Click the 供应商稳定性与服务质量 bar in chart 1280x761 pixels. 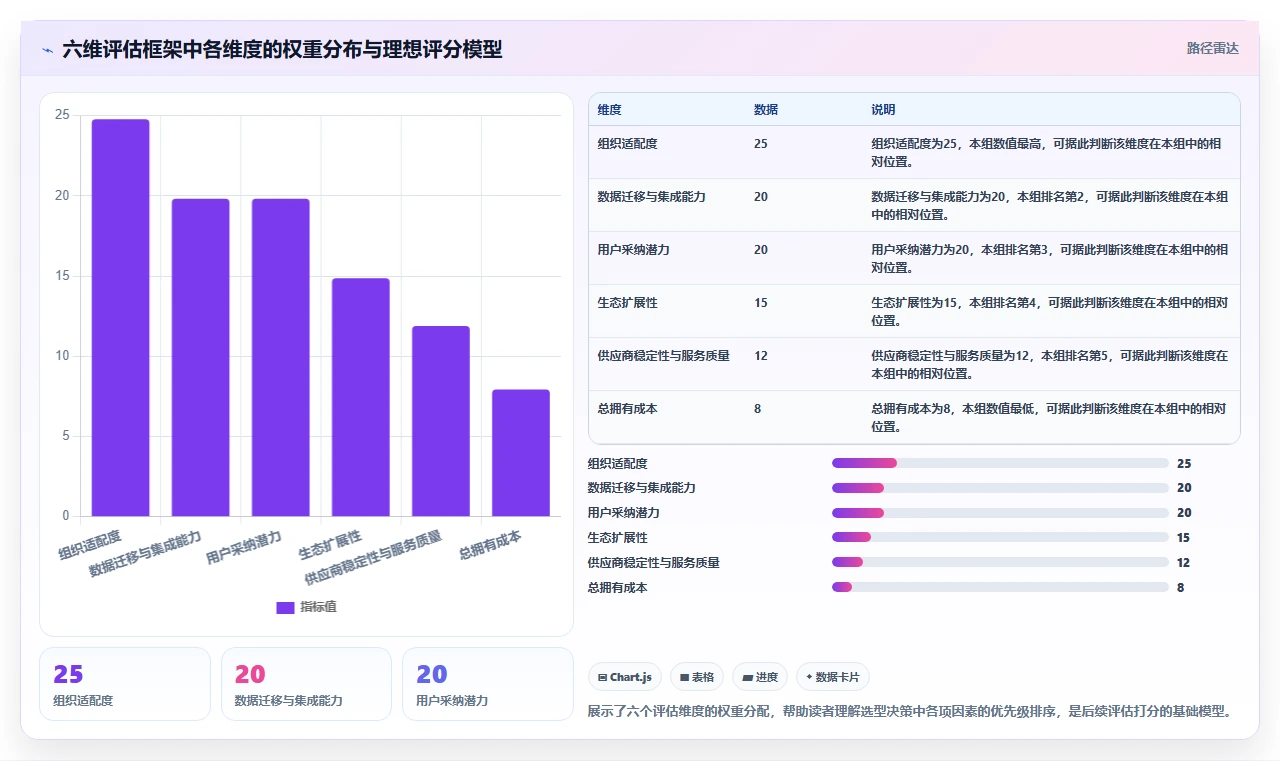click(441, 421)
